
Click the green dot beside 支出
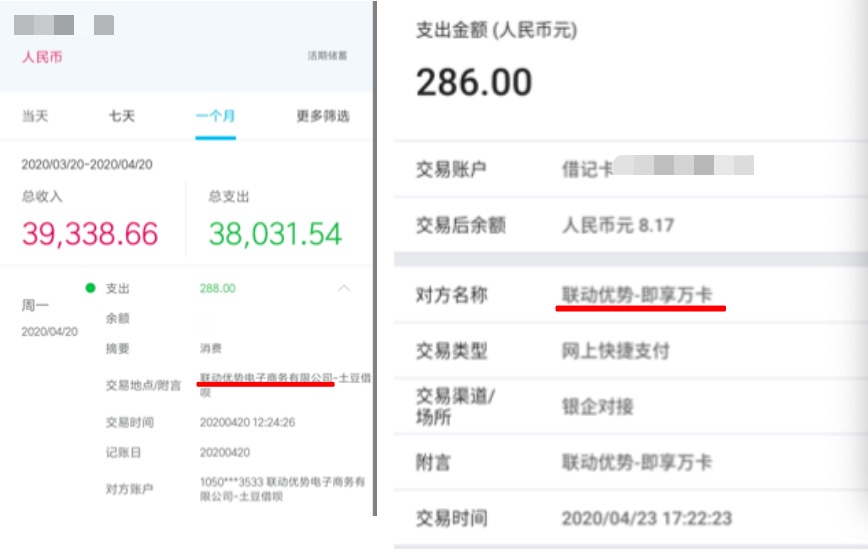(x=90, y=288)
